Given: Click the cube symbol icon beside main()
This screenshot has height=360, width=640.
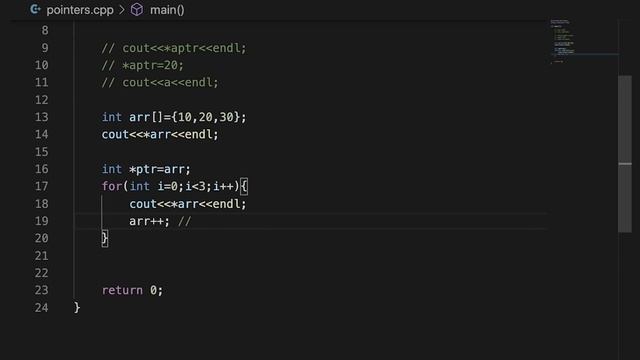Looking at the screenshot, I should click(x=137, y=10).
